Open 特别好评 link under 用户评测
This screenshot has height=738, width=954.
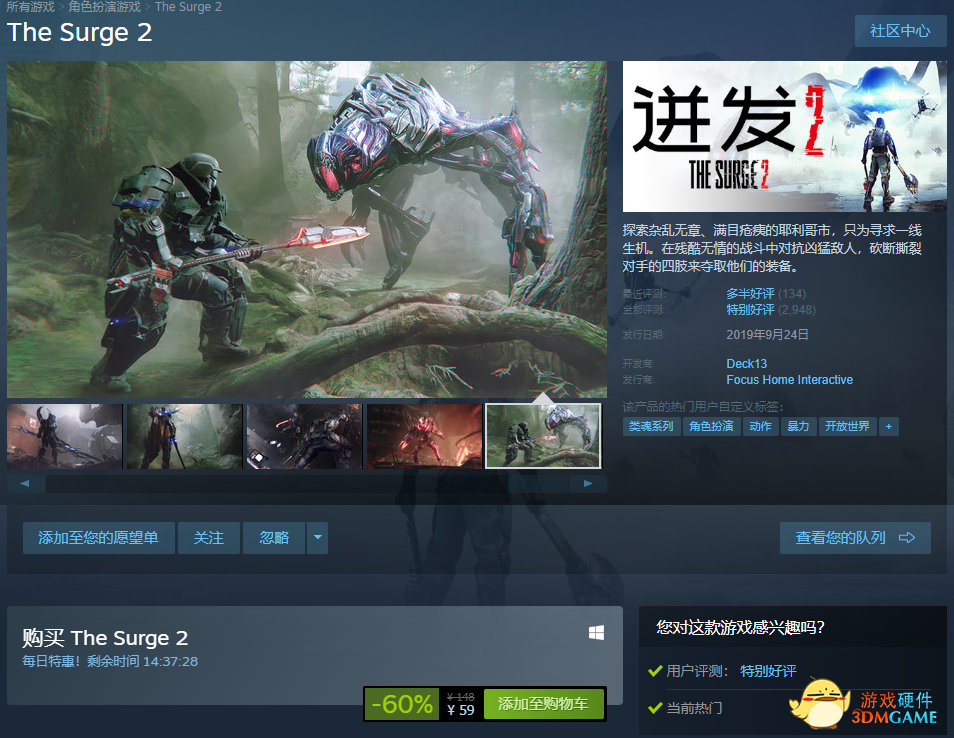(x=768, y=671)
